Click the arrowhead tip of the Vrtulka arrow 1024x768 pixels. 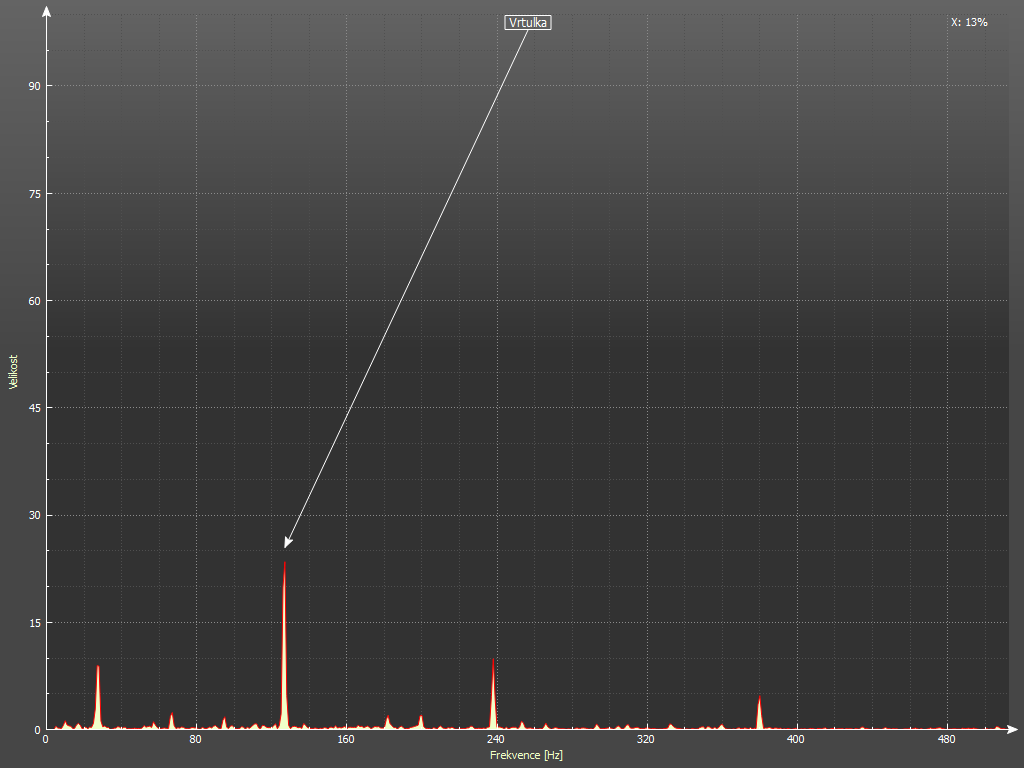coord(286,546)
